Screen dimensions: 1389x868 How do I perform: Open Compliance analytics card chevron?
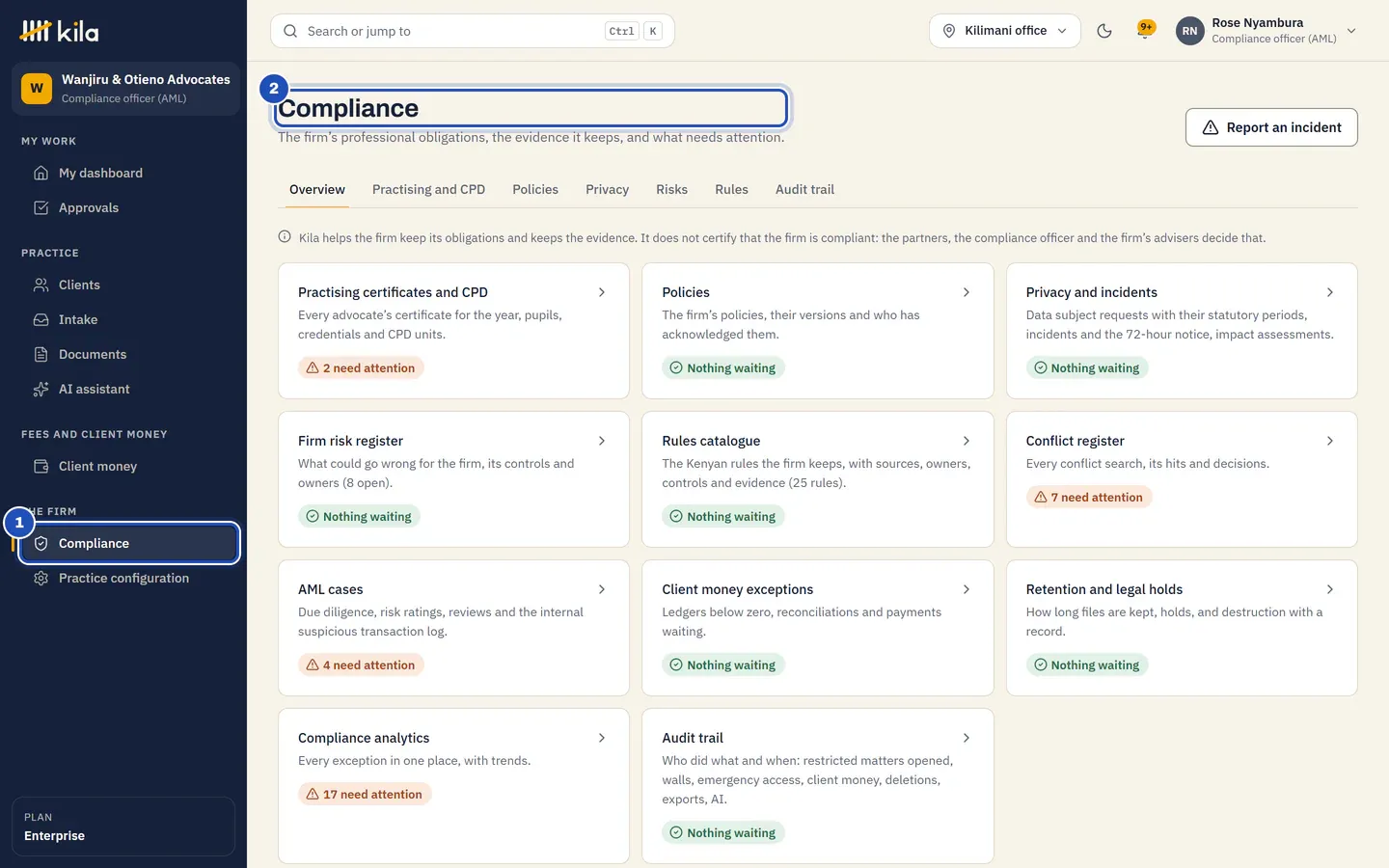602,738
